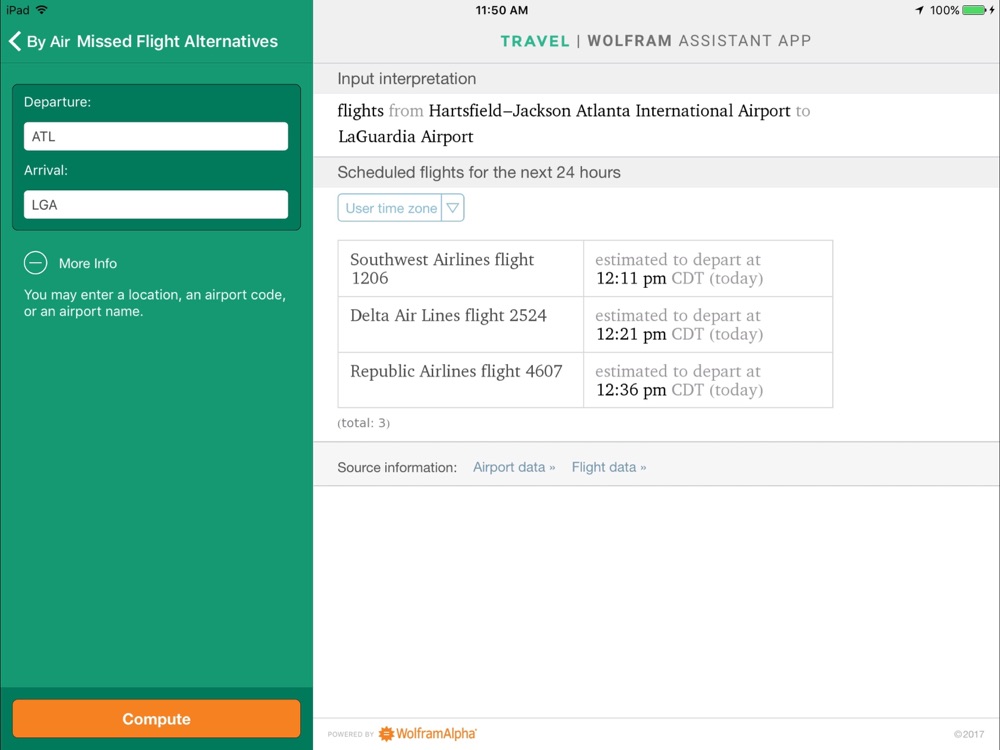Tap the Departure: label

click(57, 102)
